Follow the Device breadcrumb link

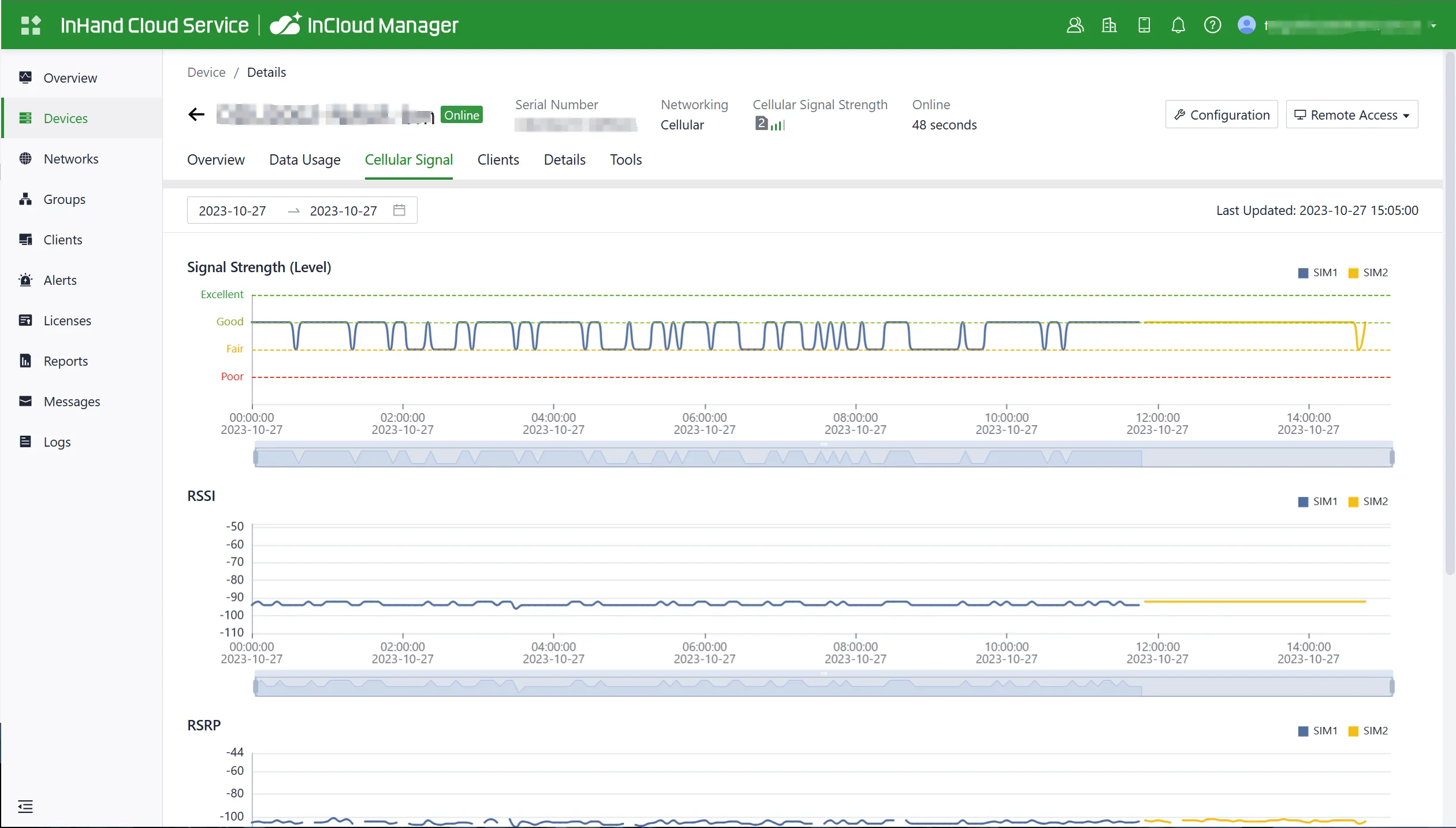click(206, 72)
